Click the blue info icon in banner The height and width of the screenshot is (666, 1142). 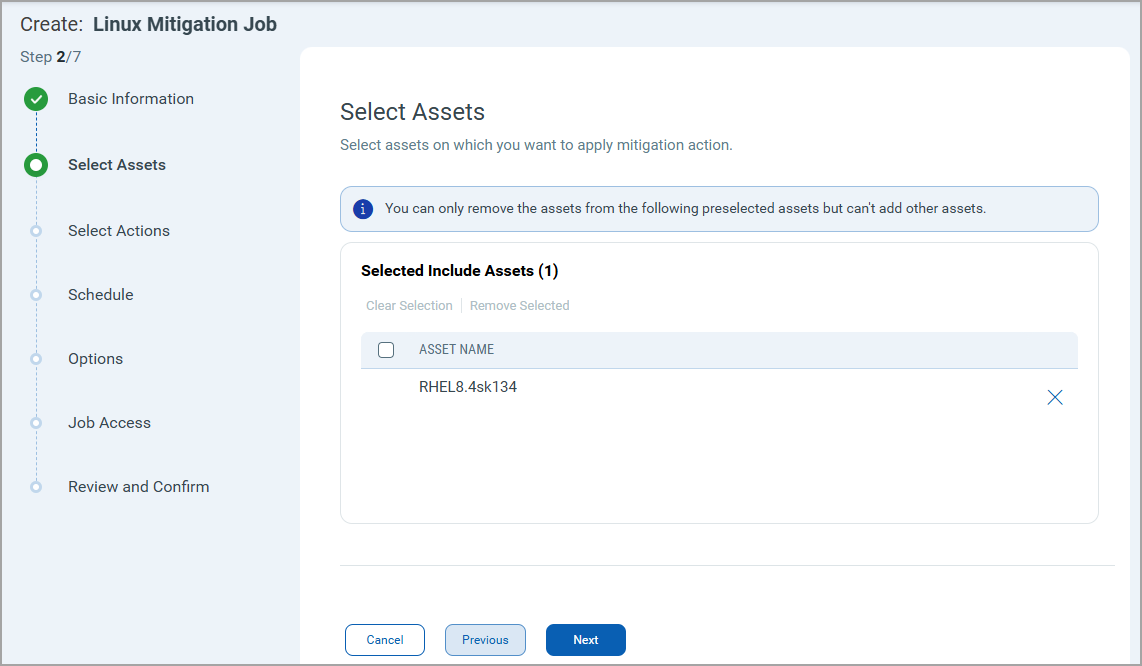(364, 209)
